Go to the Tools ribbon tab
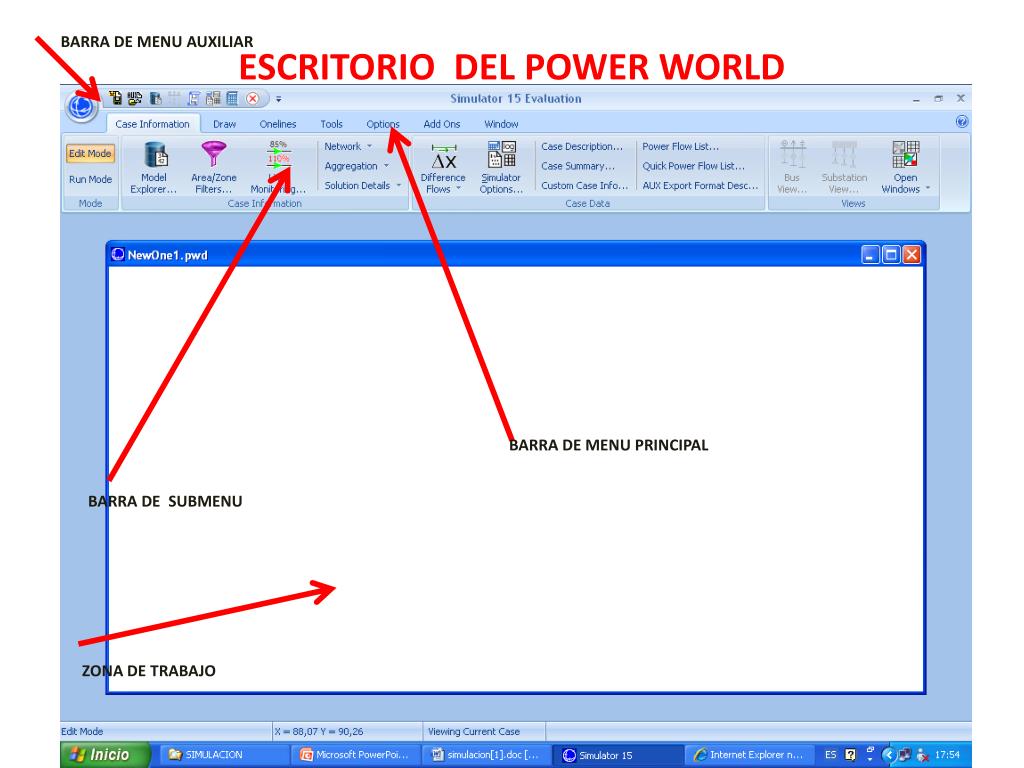The width and height of the screenshot is (1024, 768). click(x=331, y=124)
